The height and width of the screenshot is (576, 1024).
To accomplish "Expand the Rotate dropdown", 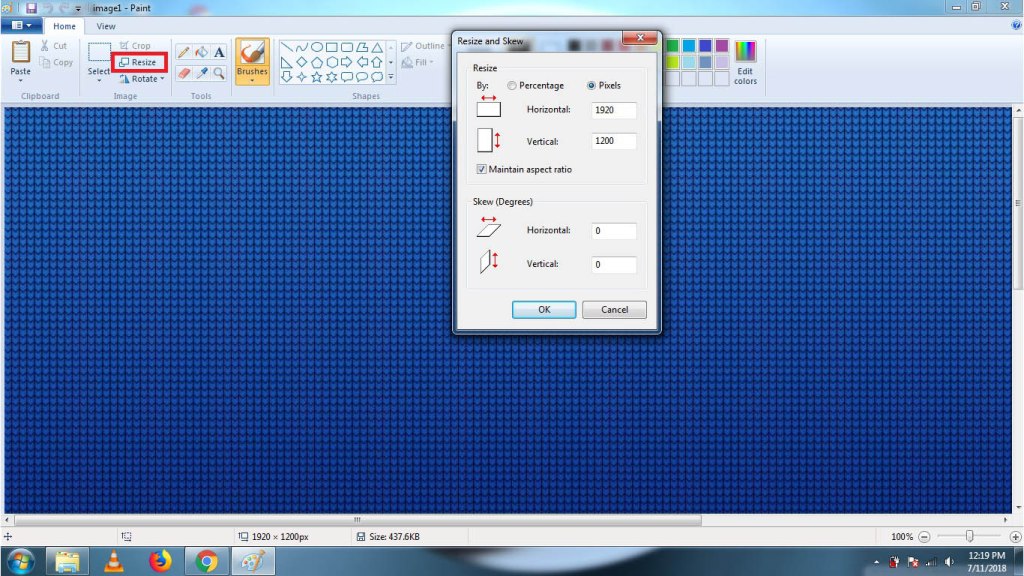I will click(x=163, y=79).
